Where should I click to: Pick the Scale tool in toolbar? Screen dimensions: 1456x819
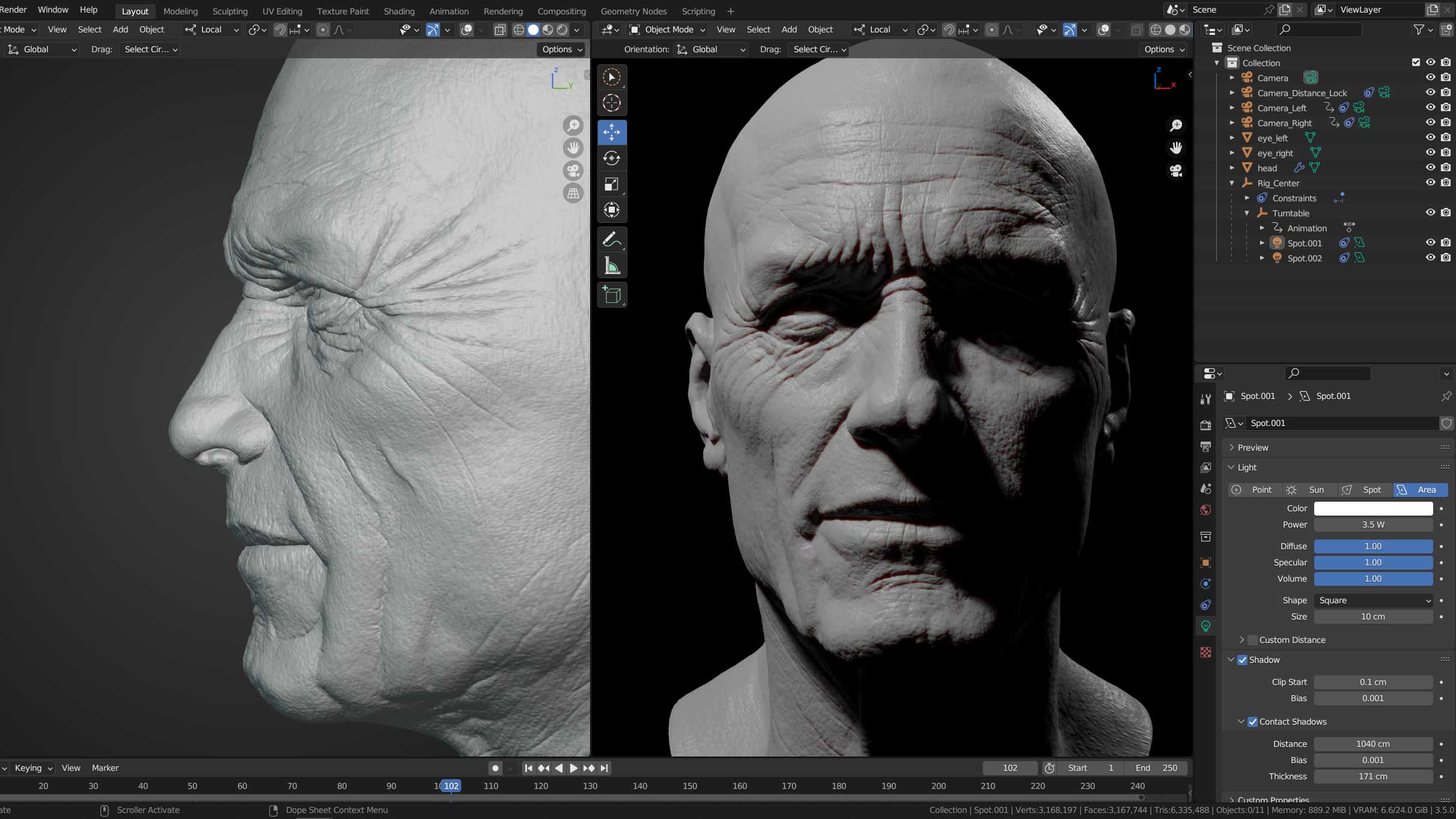pos(612,184)
